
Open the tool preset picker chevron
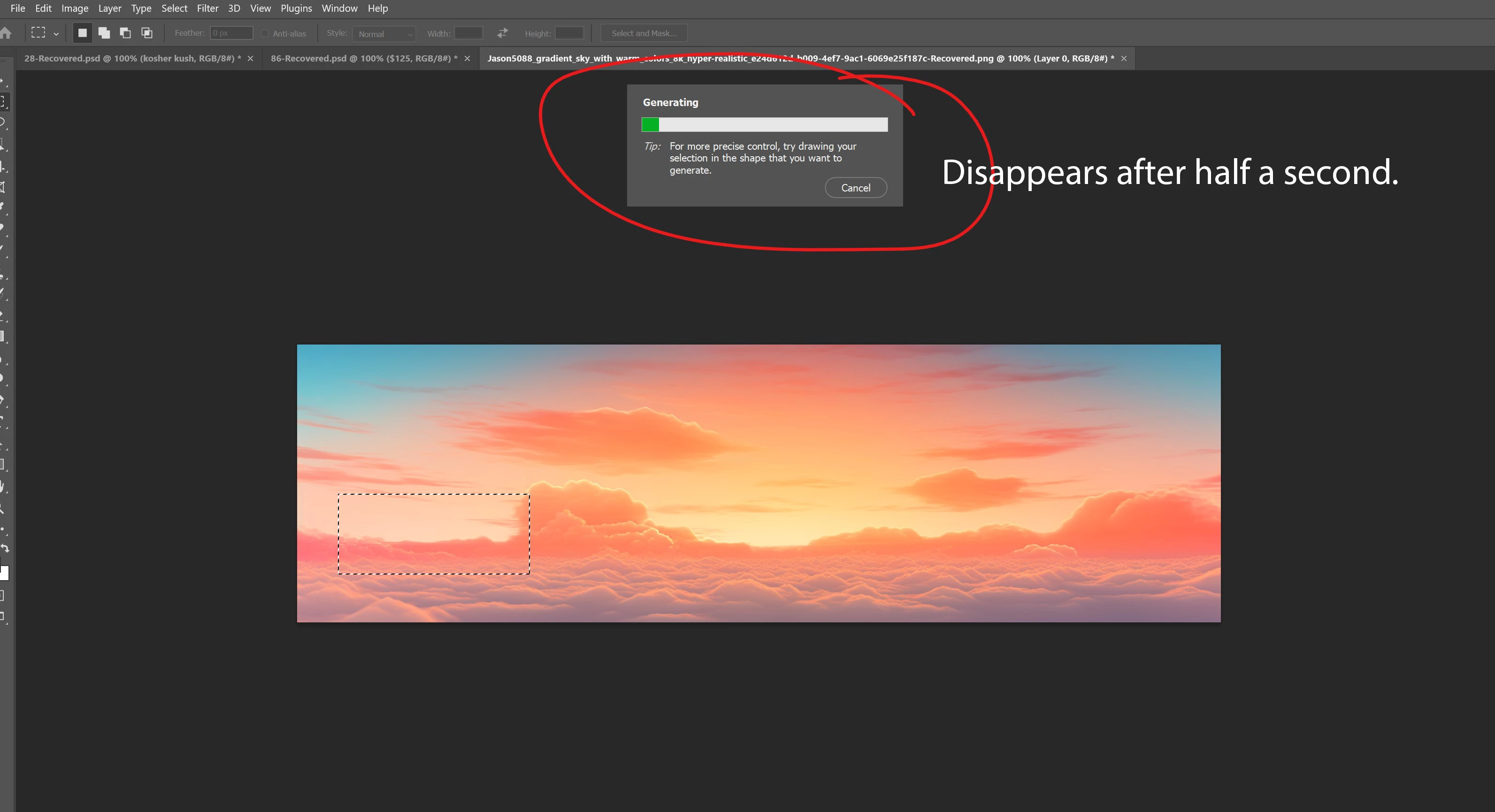click(x=56, y=34)
